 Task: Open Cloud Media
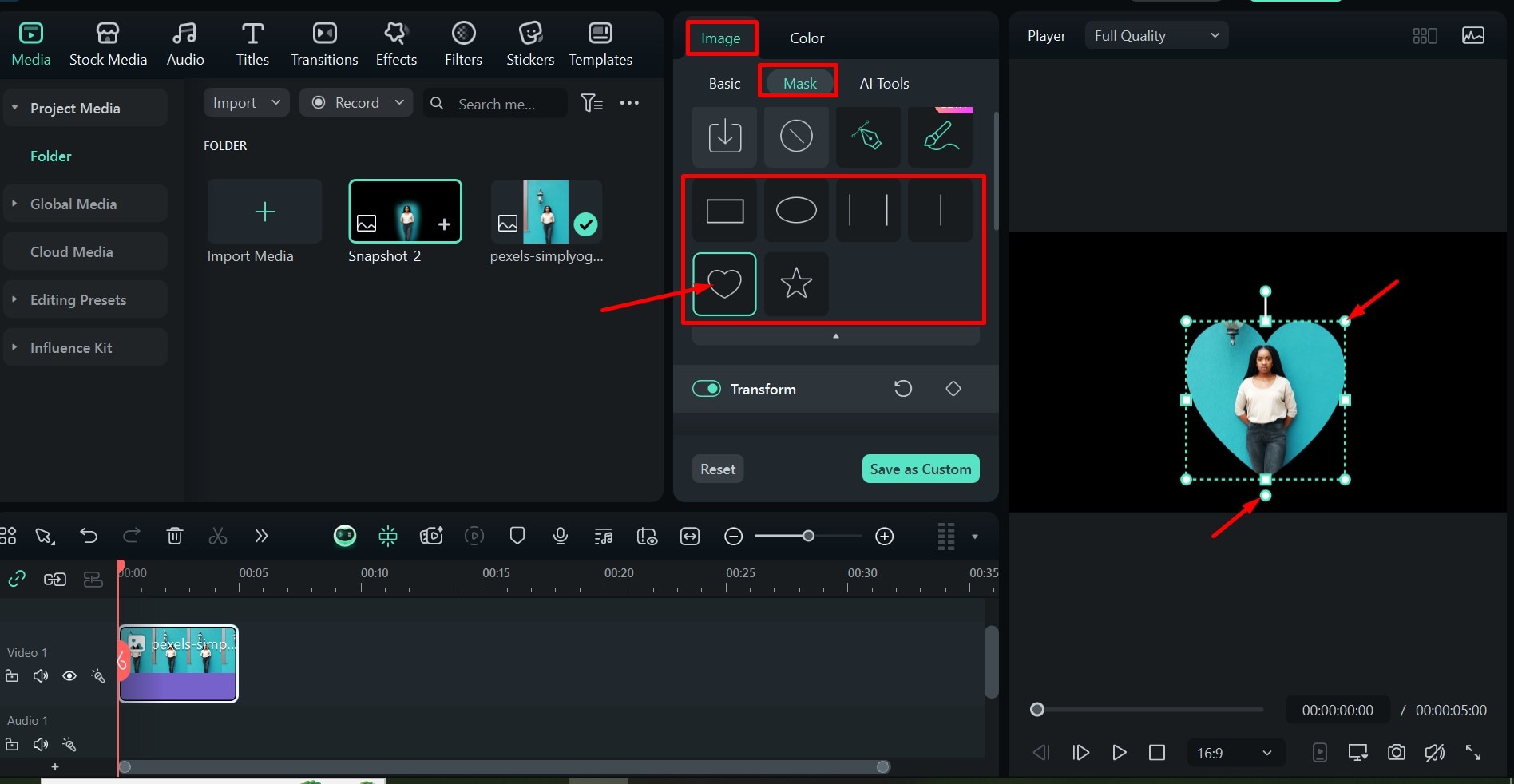point(85,251)
